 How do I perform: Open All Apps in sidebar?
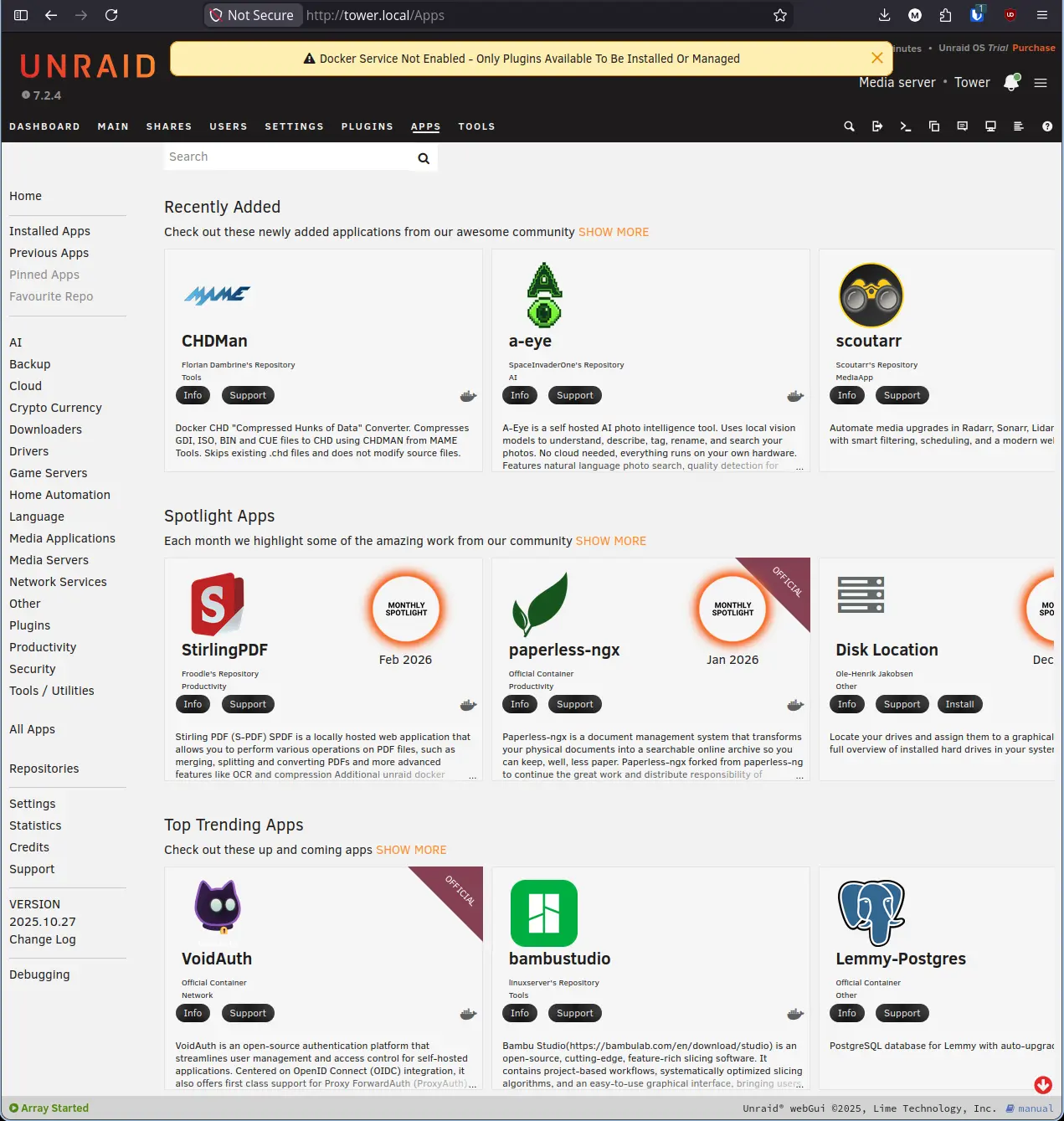point(32,729)
